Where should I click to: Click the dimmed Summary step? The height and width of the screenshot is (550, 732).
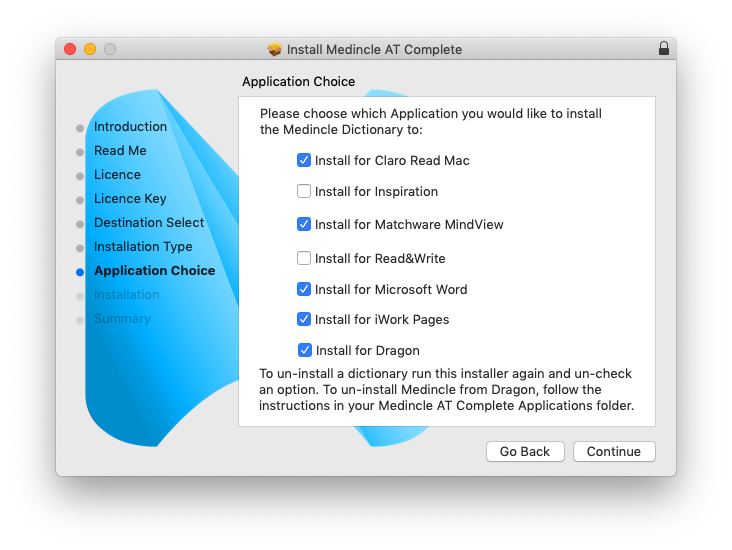click(122, 318)
